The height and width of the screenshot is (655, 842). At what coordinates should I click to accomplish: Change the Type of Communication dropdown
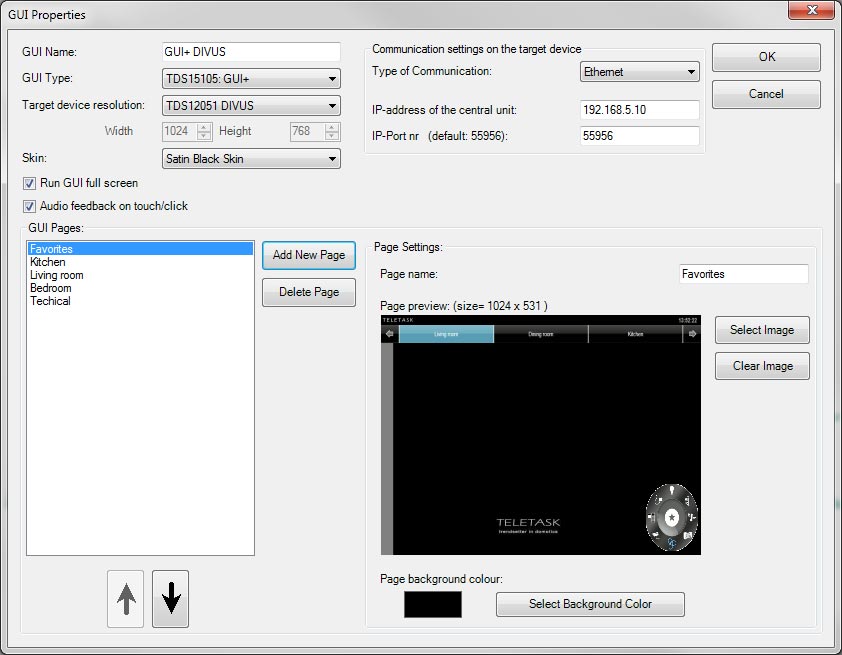[x=639, y=72]
